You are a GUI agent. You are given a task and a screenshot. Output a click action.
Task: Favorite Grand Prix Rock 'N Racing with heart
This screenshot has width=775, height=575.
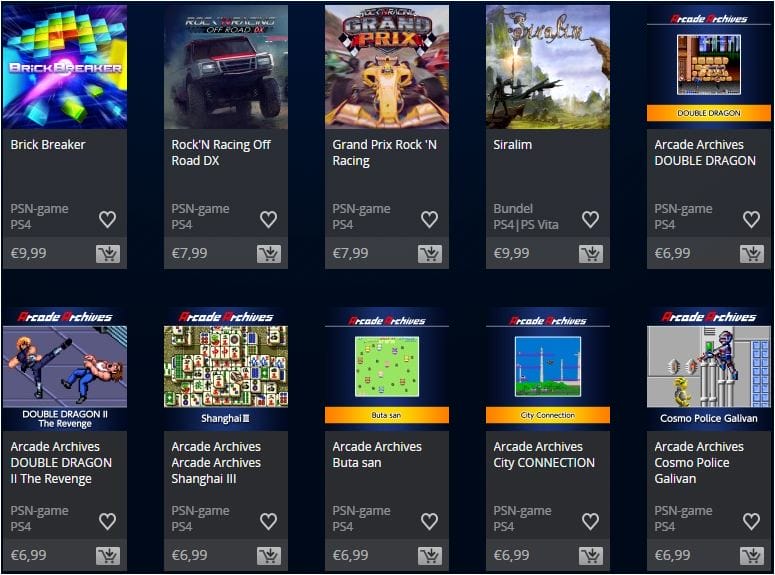click(x=429, y=219)
